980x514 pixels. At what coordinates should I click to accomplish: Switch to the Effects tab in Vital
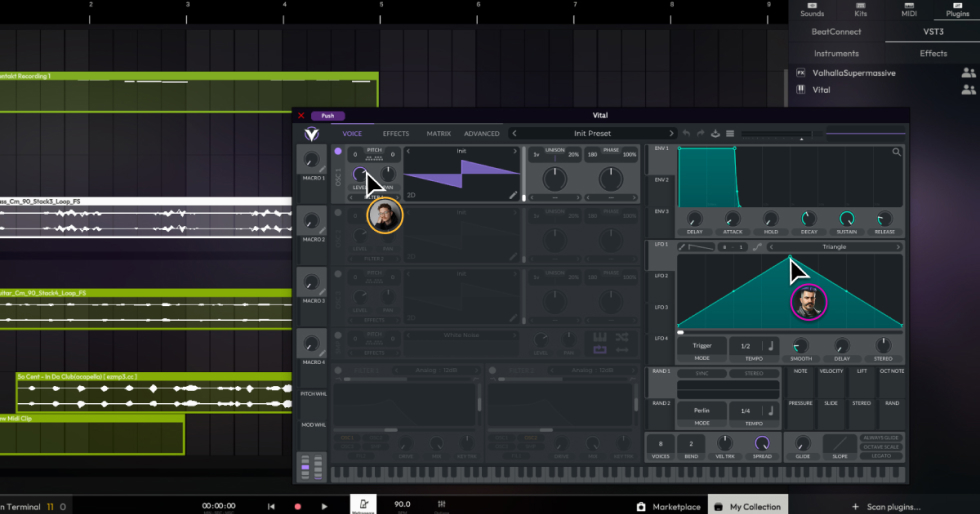coord(396,134)
